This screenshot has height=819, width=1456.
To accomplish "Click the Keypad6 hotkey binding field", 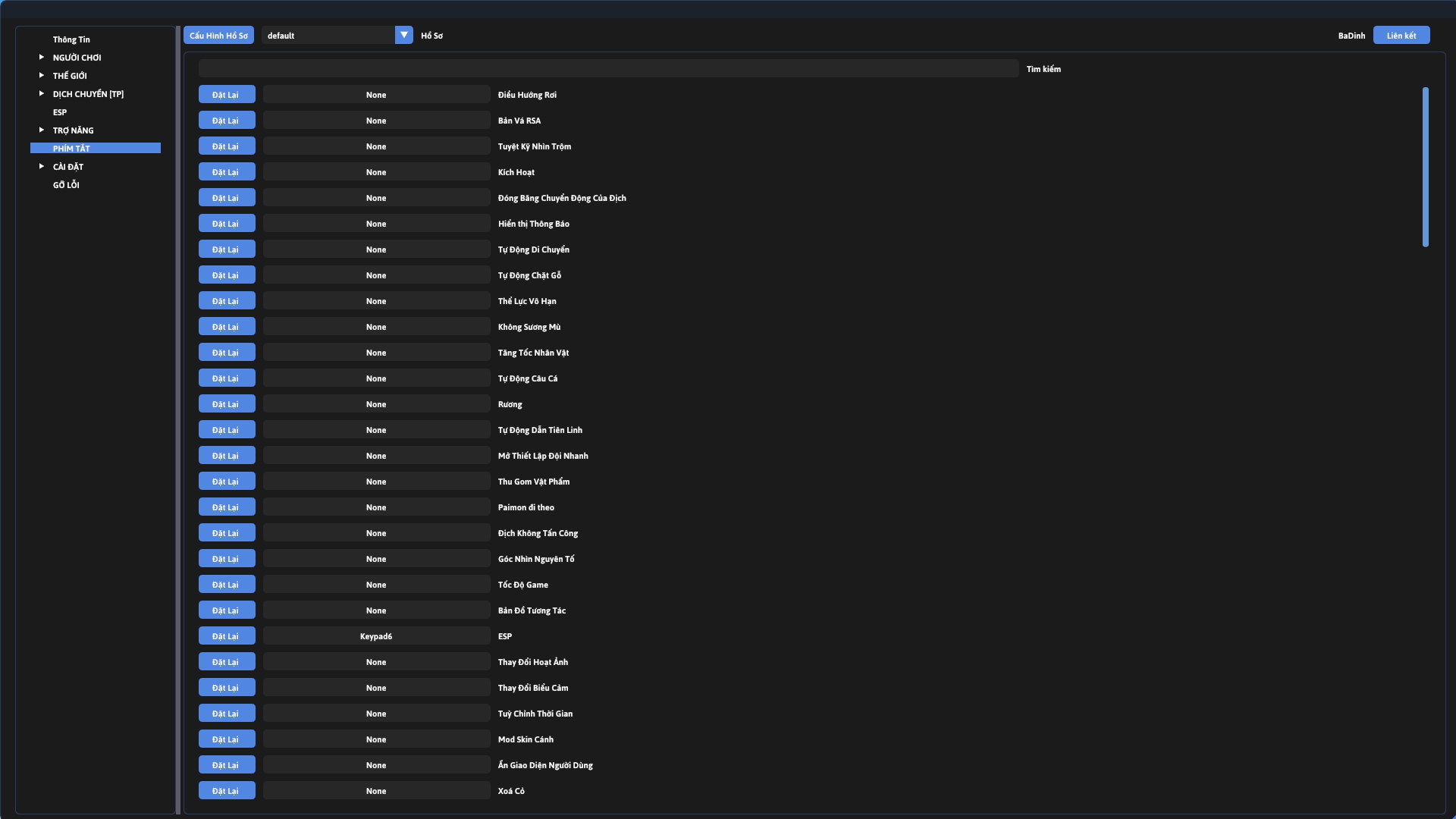I will coord(376,636).
